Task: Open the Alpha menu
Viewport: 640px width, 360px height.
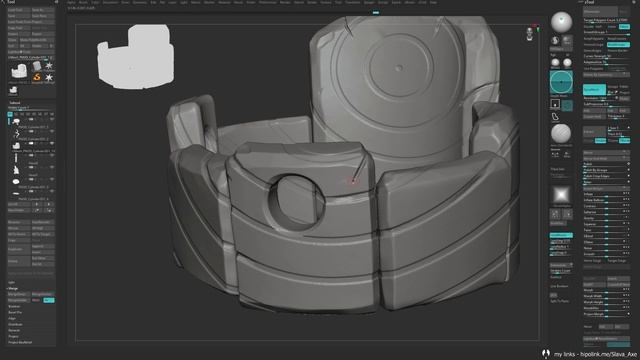Action: 71,2
